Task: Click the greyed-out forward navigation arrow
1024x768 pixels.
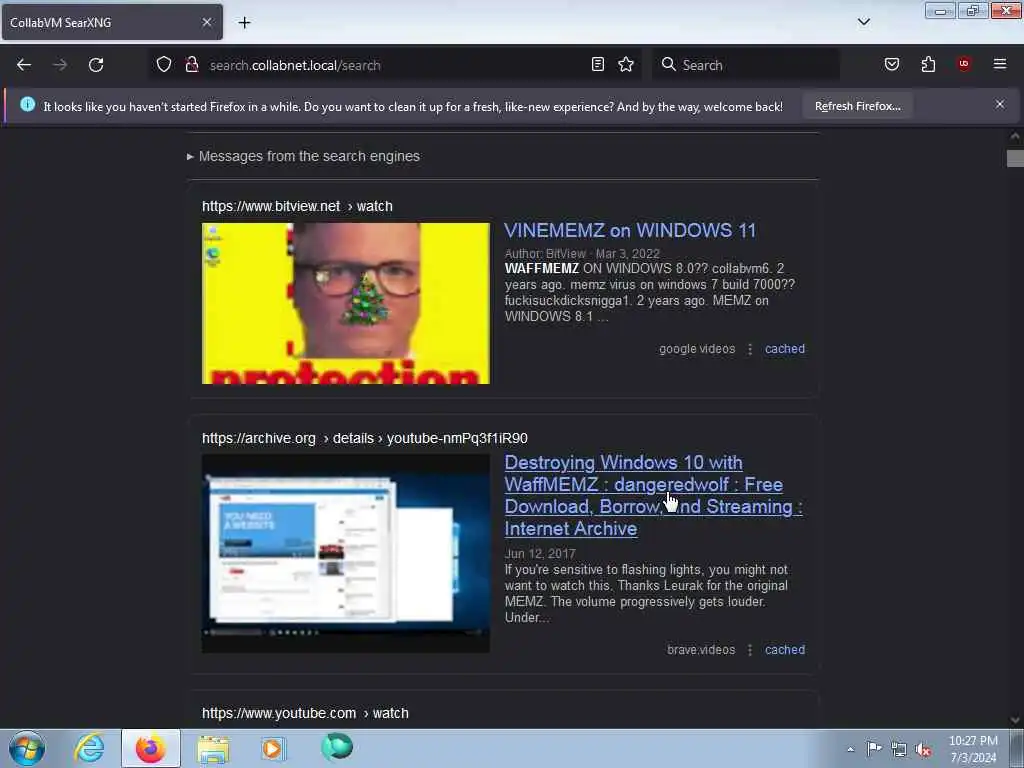Action: [x=60, y=65]
